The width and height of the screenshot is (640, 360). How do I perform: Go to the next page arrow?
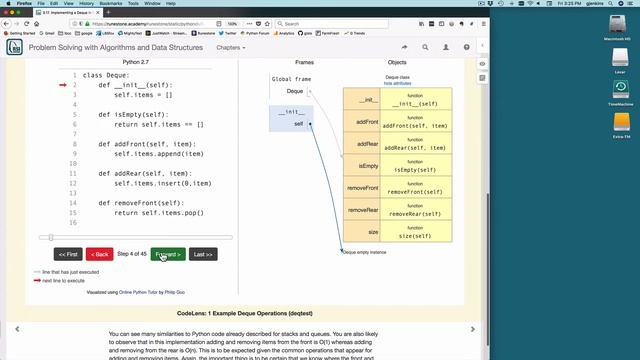(473, 329)
